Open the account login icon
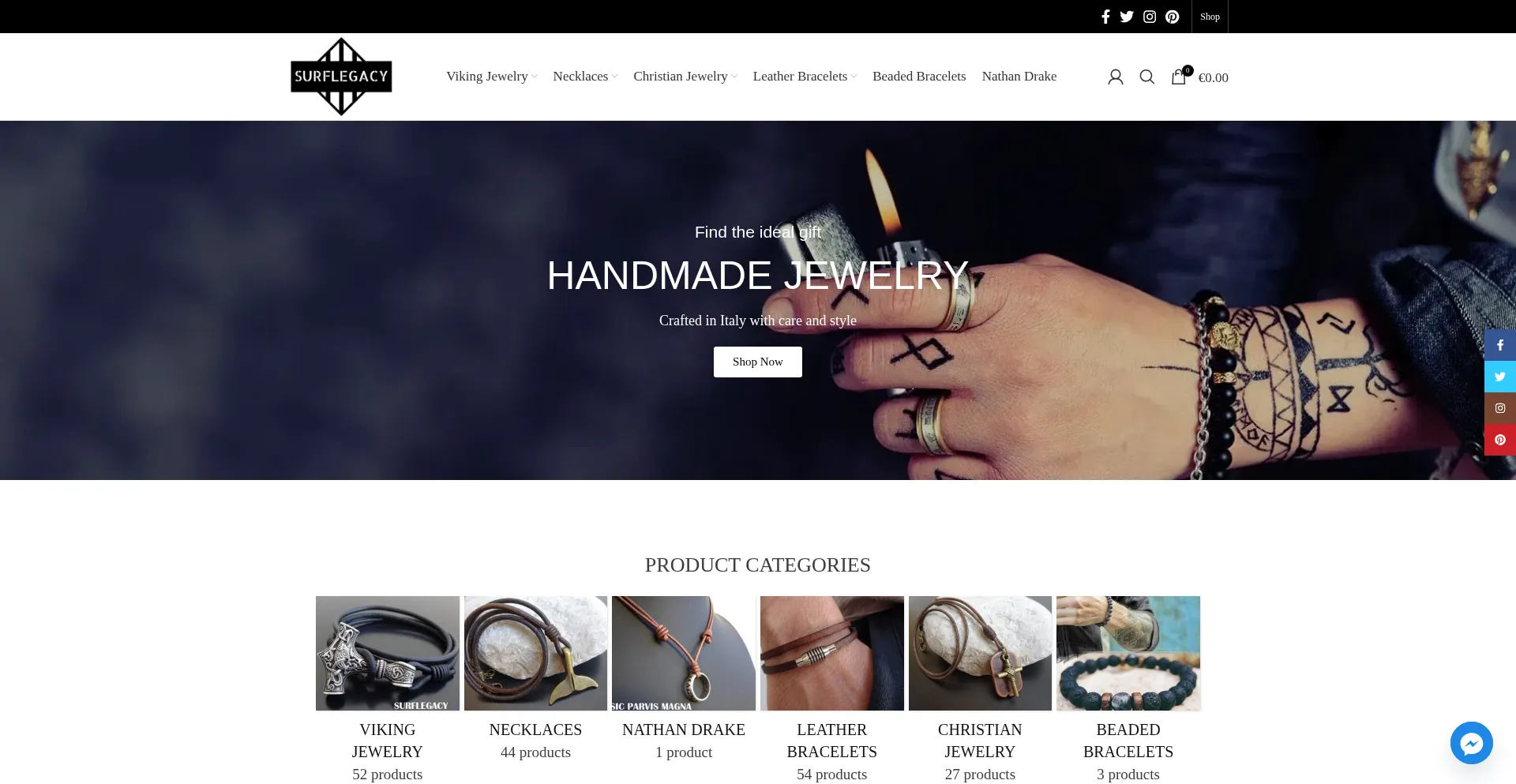Screen dimensions: 1516x784 coord(1115,77)
